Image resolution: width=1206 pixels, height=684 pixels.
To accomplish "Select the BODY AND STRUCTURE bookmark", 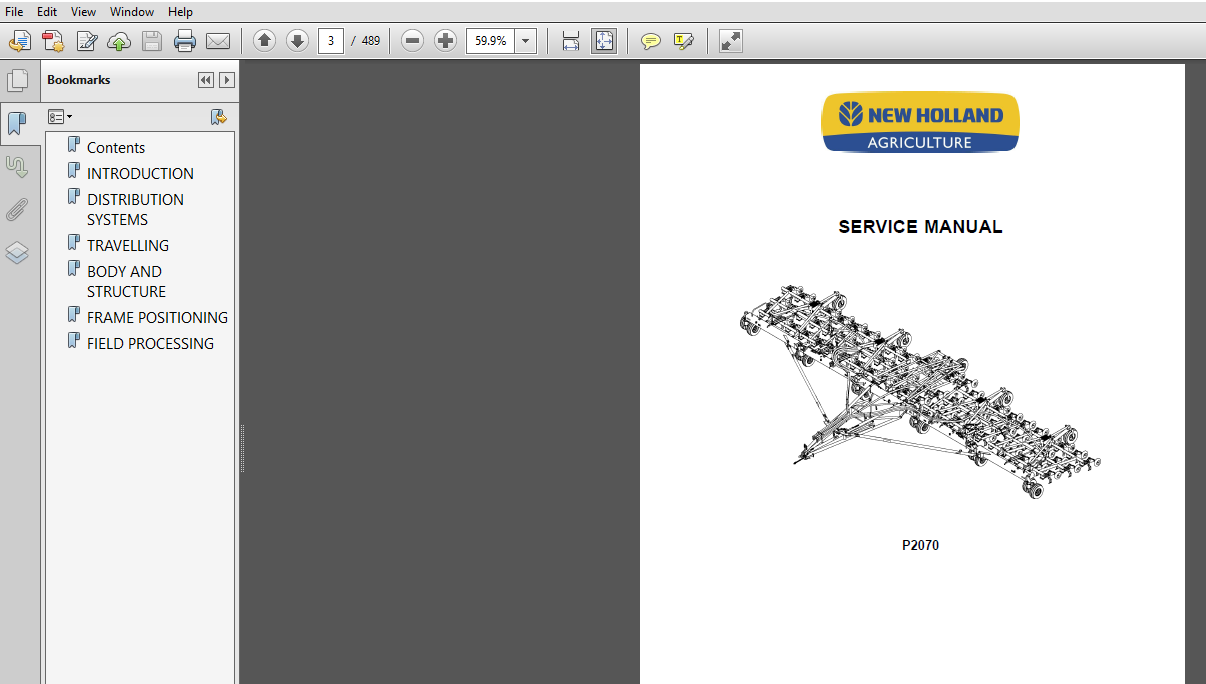I will (126, 281).
